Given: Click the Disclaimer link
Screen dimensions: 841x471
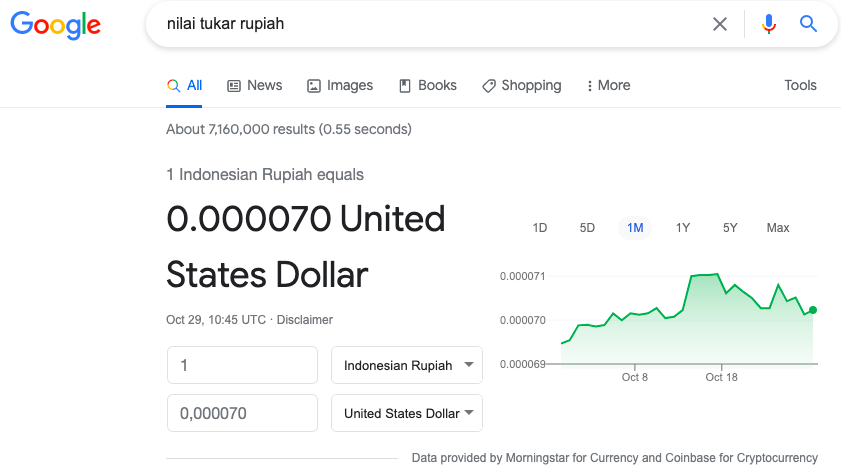Looking at the screenshot, I should 305,320.
